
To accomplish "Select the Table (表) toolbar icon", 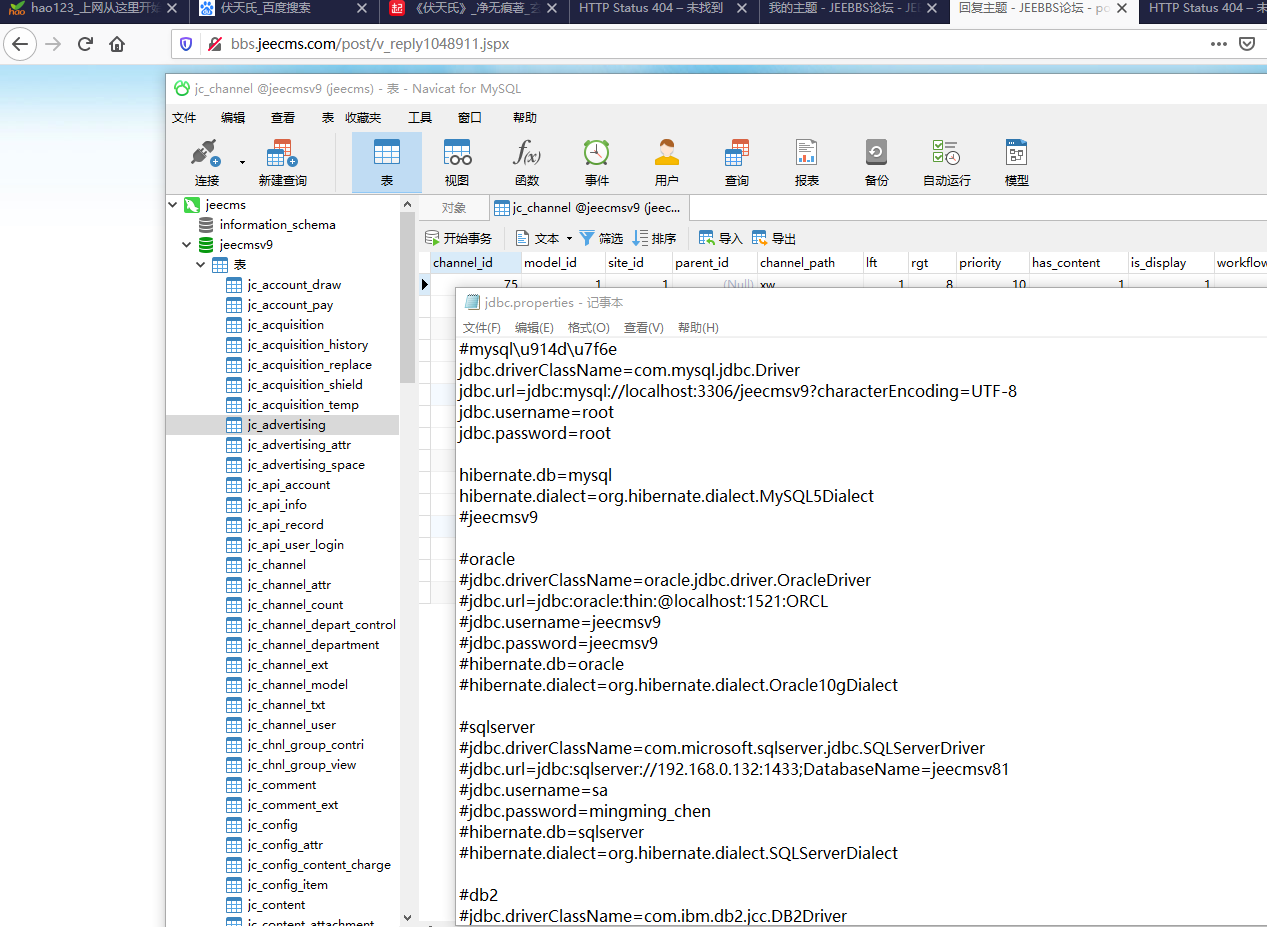I will (387, 163).
